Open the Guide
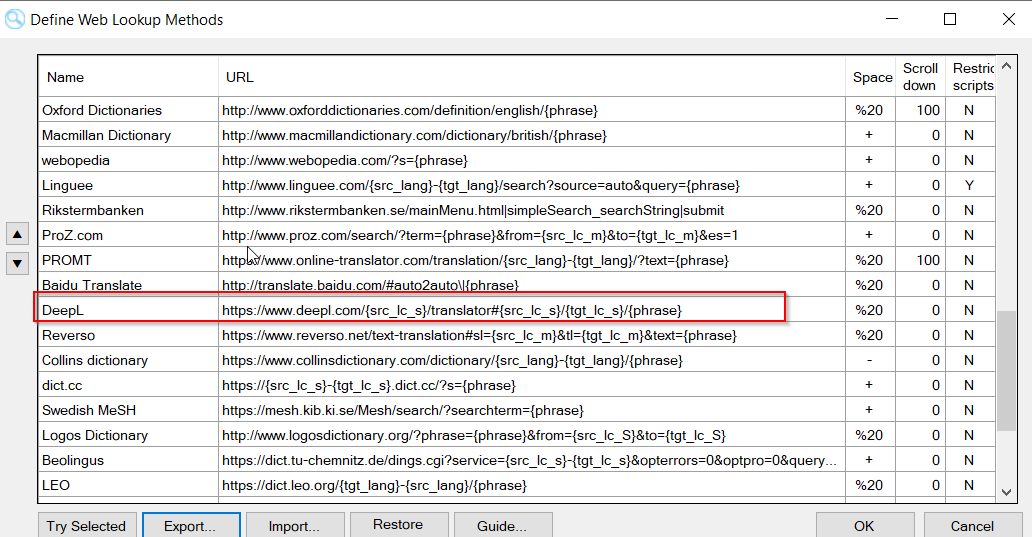1032x537 pixels. [x=503, y=526]
